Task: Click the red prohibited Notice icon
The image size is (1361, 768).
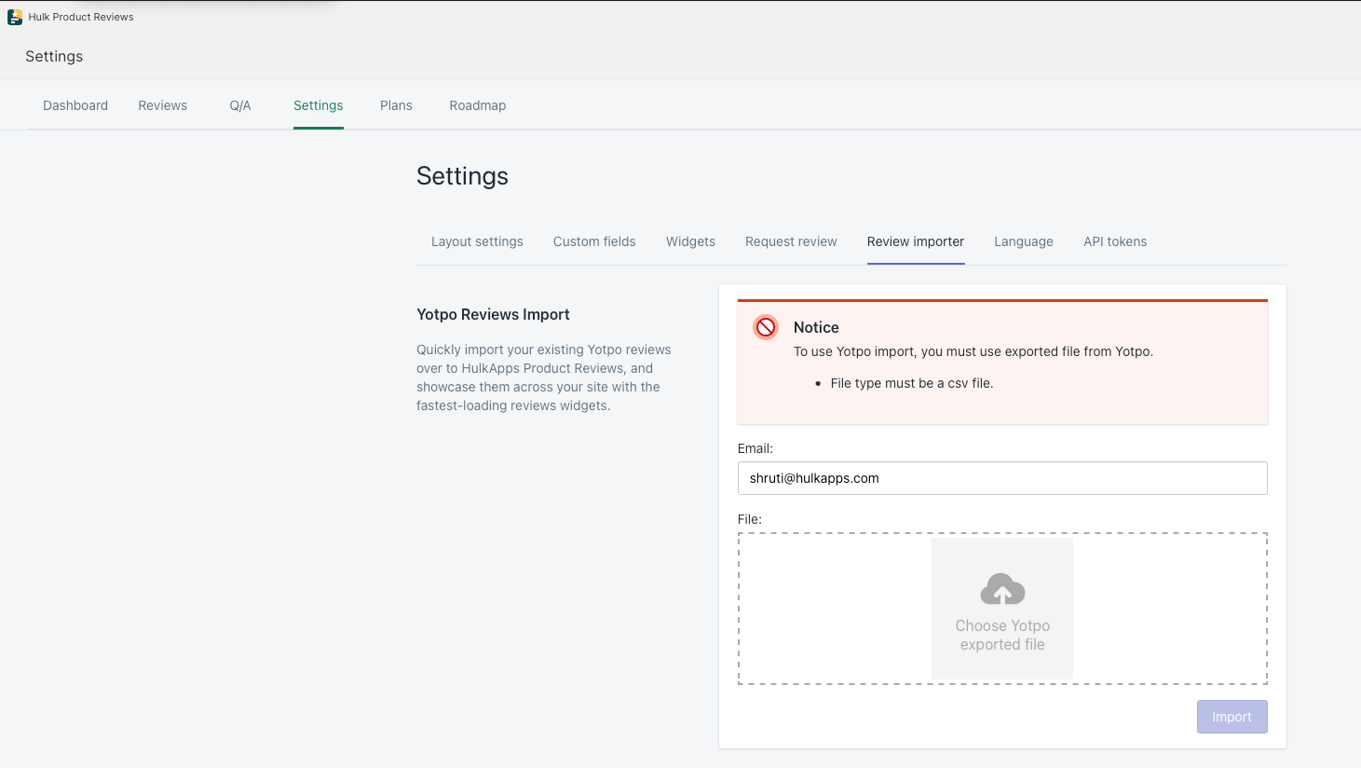Action: coord(766,328)
